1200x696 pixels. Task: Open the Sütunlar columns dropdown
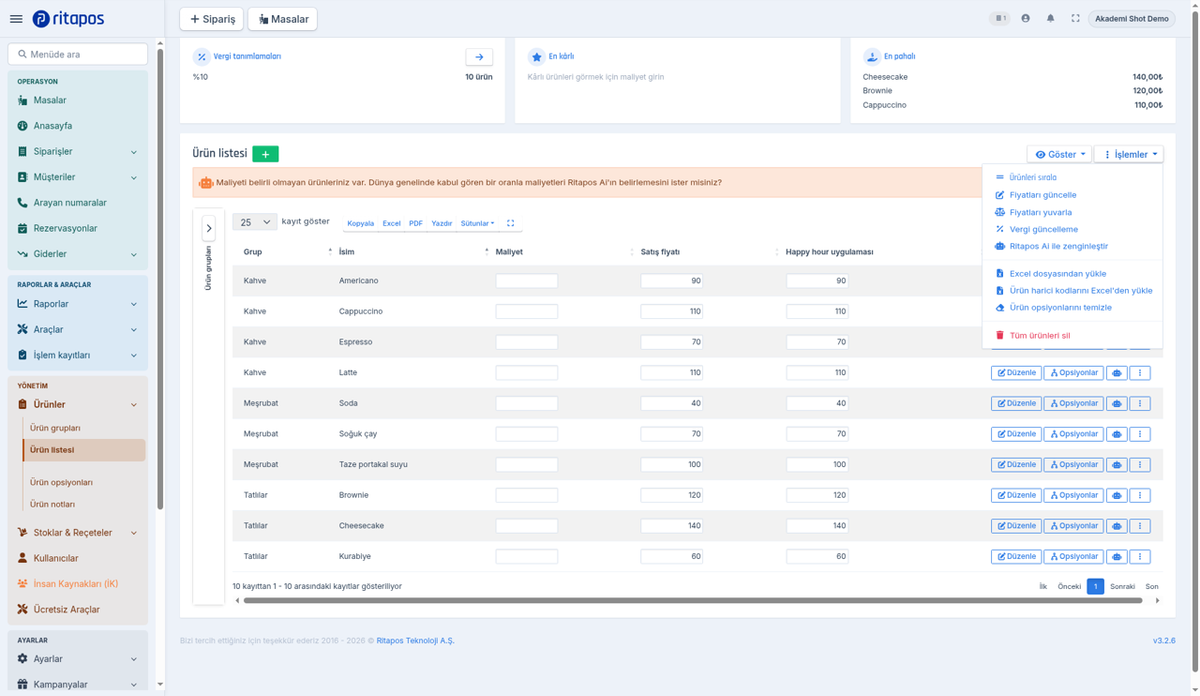coord(477,224)
